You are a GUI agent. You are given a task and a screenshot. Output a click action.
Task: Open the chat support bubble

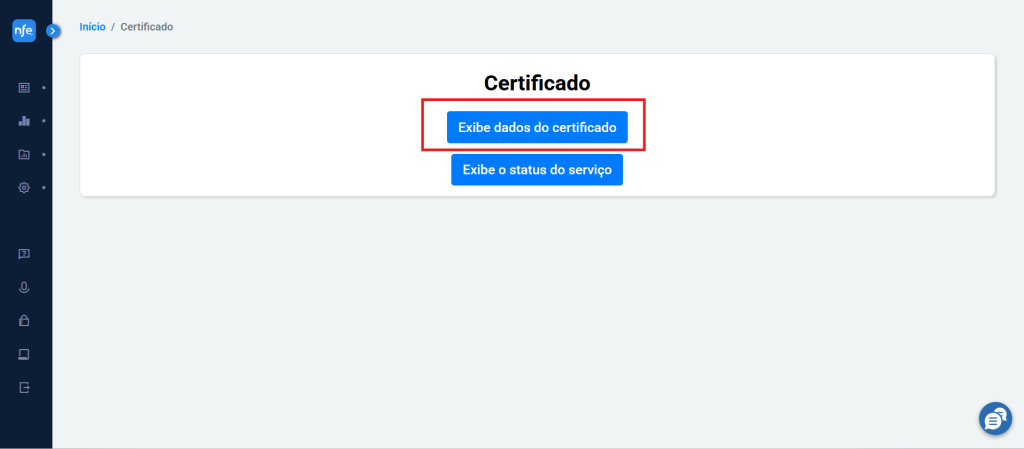[x=995, y=418]
